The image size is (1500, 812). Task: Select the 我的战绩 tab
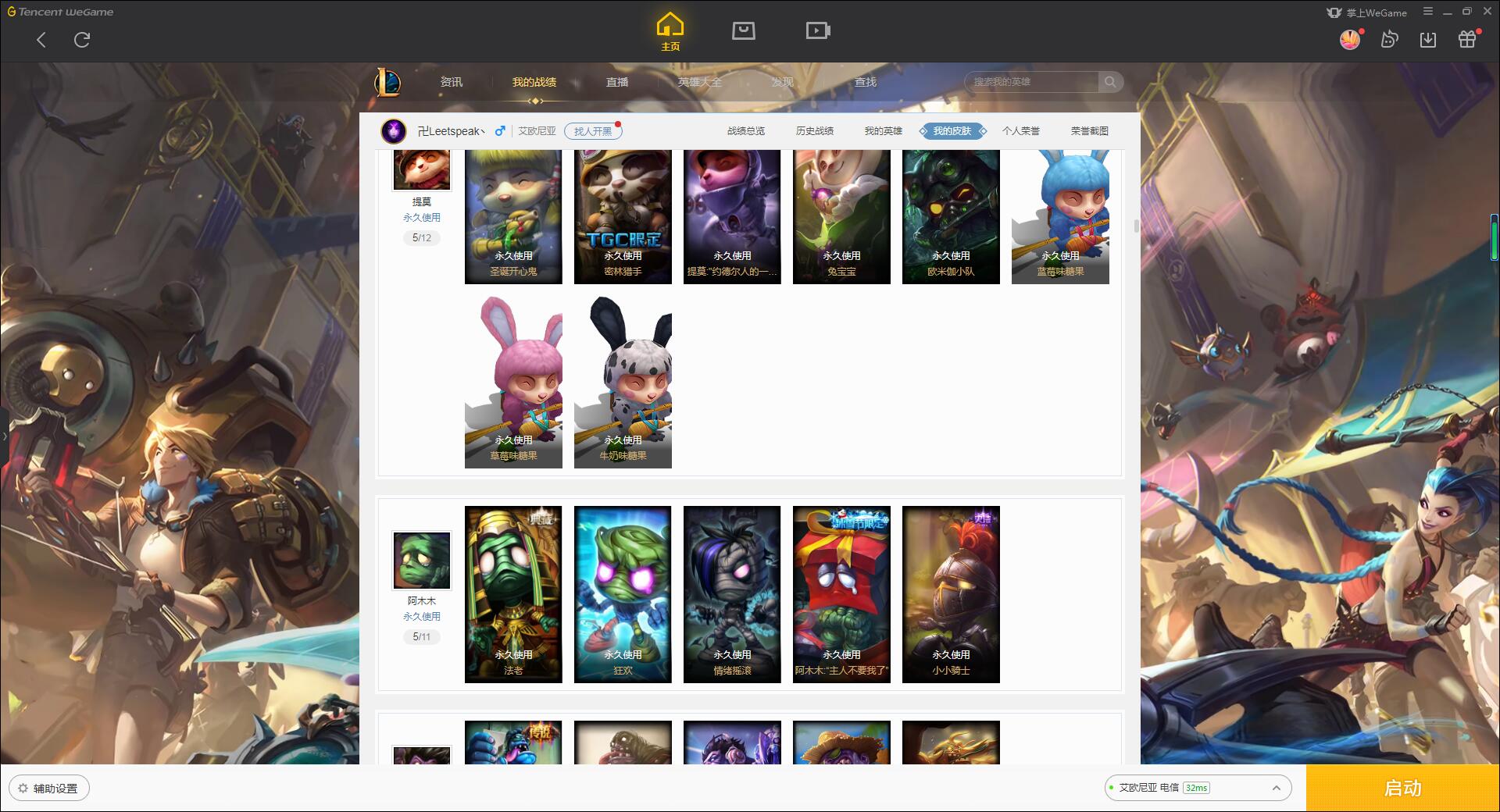click(x=534, y=82)
